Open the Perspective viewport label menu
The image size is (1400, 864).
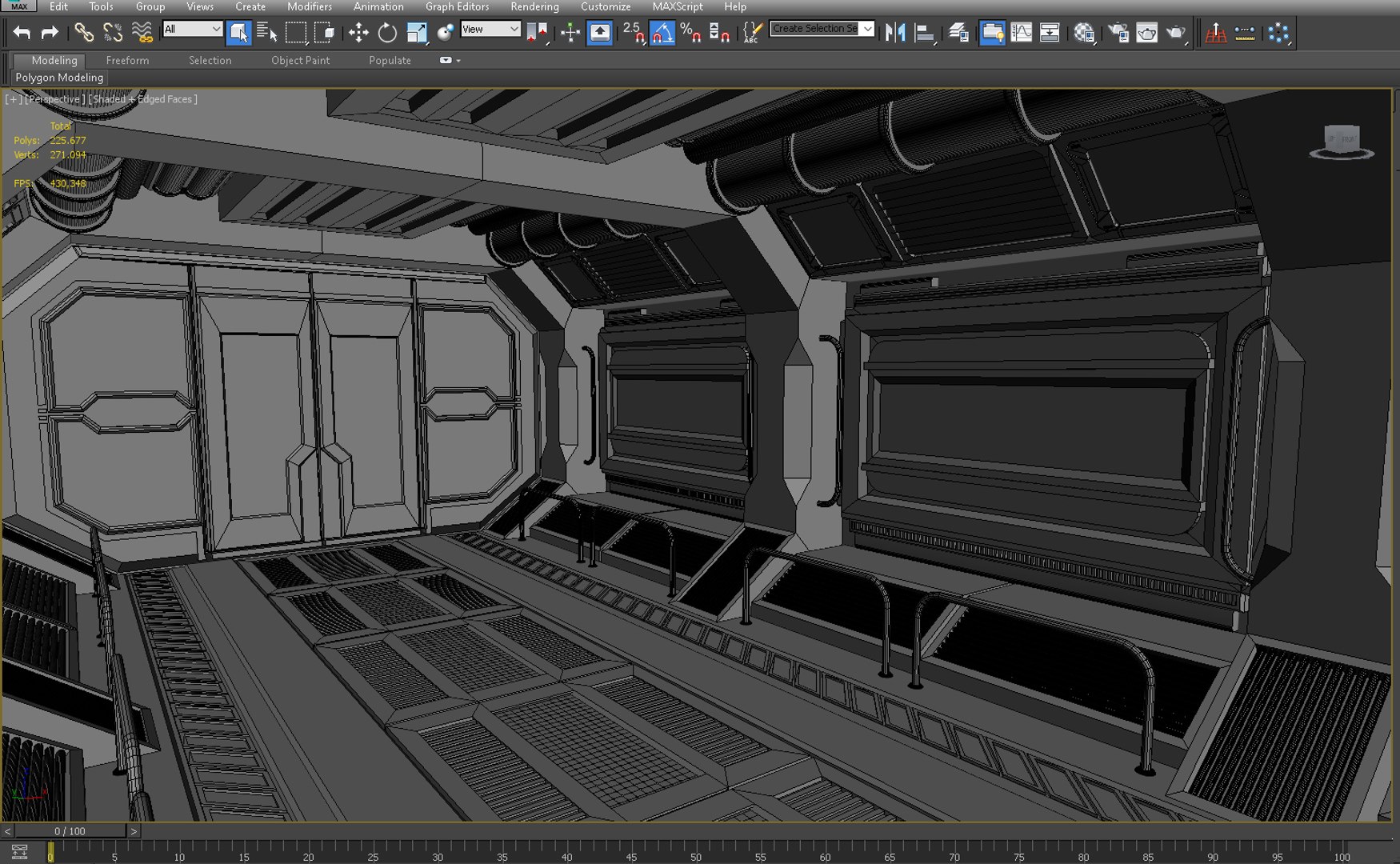click(x=54, y=99)
